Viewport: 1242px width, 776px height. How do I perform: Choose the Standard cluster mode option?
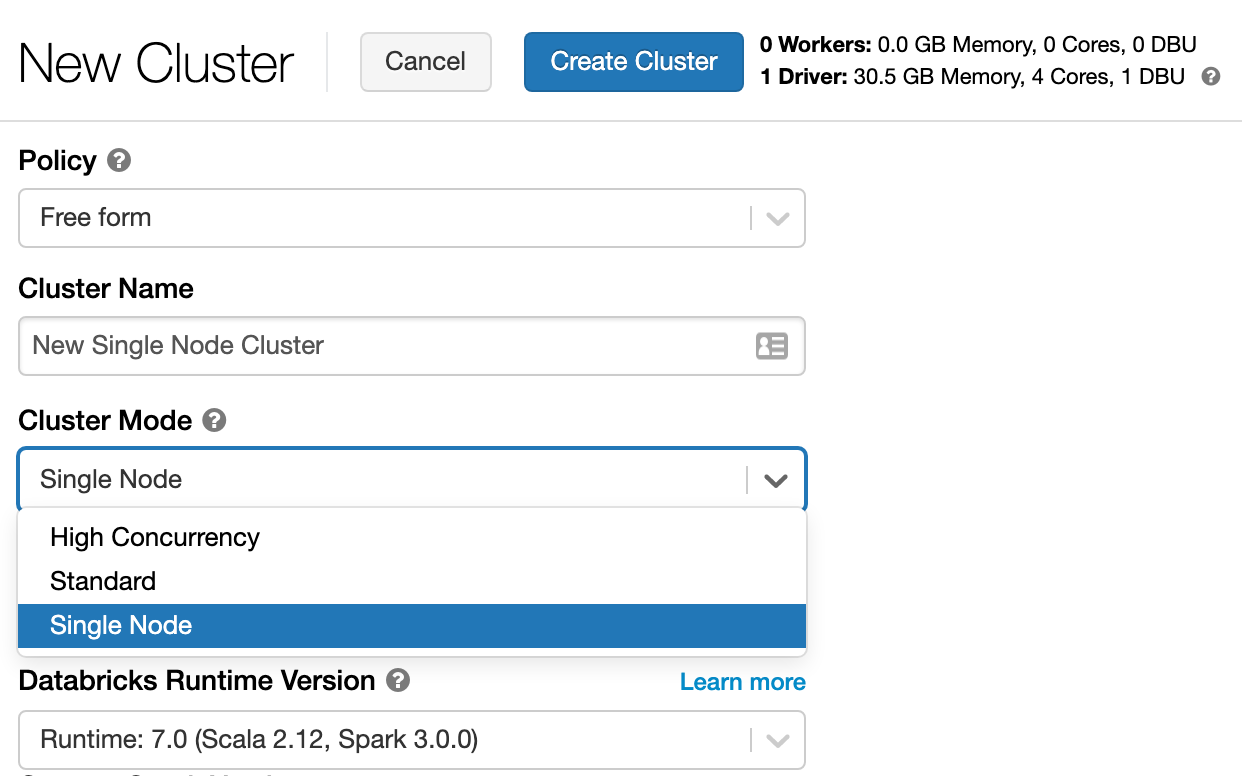point(103,581)
